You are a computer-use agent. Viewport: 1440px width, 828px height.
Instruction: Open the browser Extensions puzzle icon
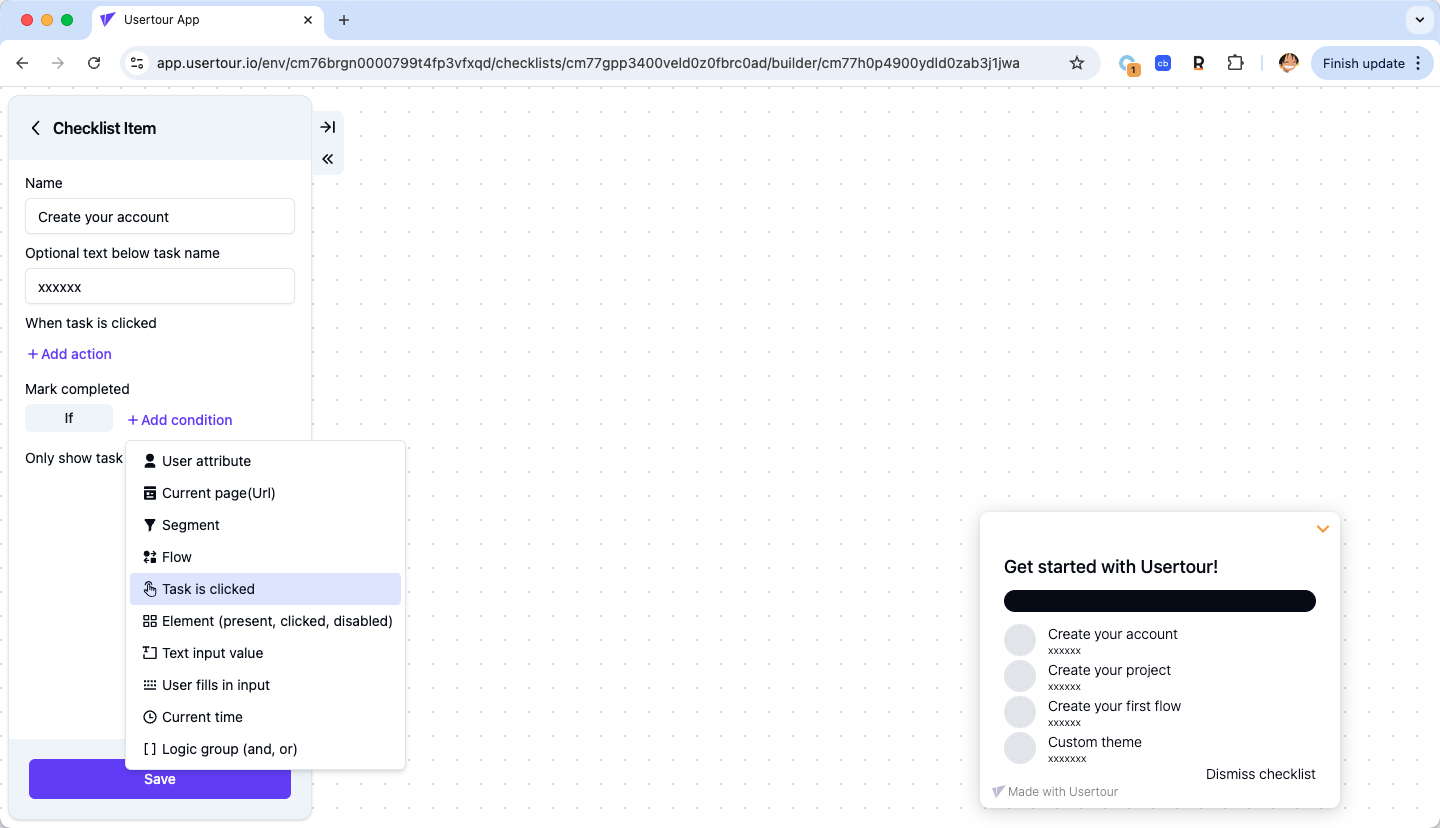click(x=1235, y=63)
